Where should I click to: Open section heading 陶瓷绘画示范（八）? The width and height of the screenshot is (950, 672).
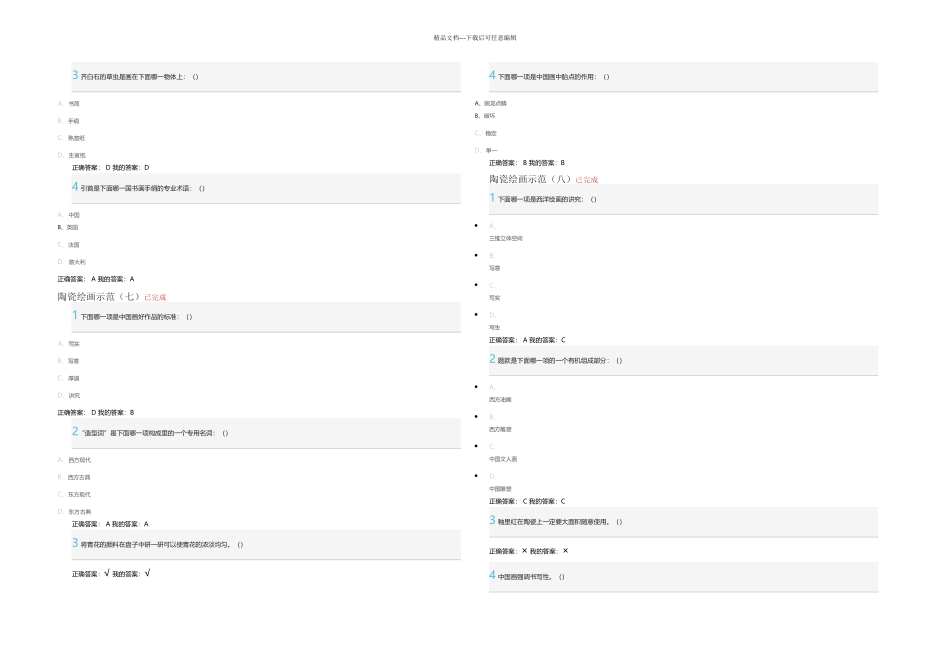(530, 179)
